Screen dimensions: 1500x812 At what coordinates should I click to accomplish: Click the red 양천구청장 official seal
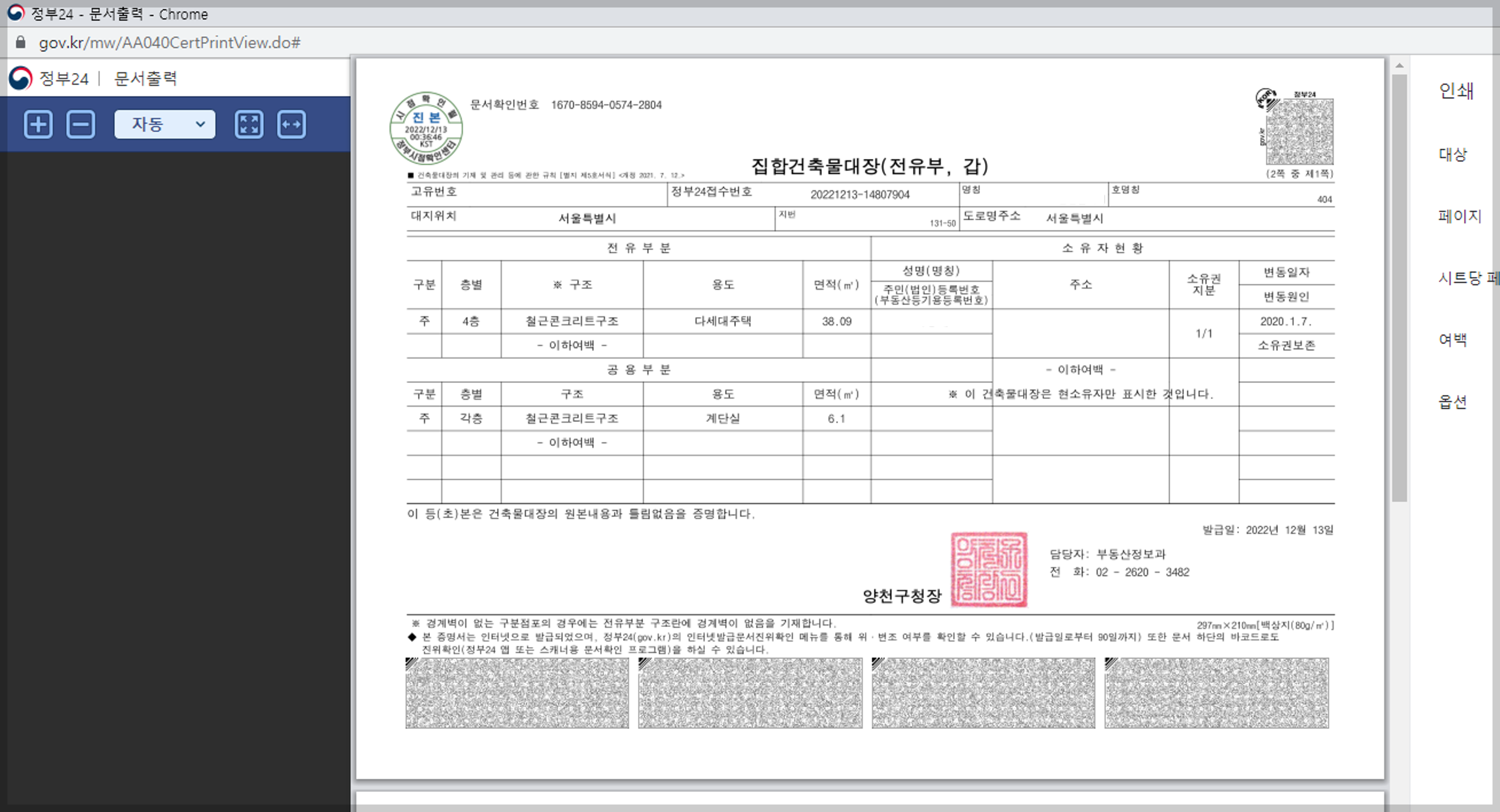click(x=988, y=569)
